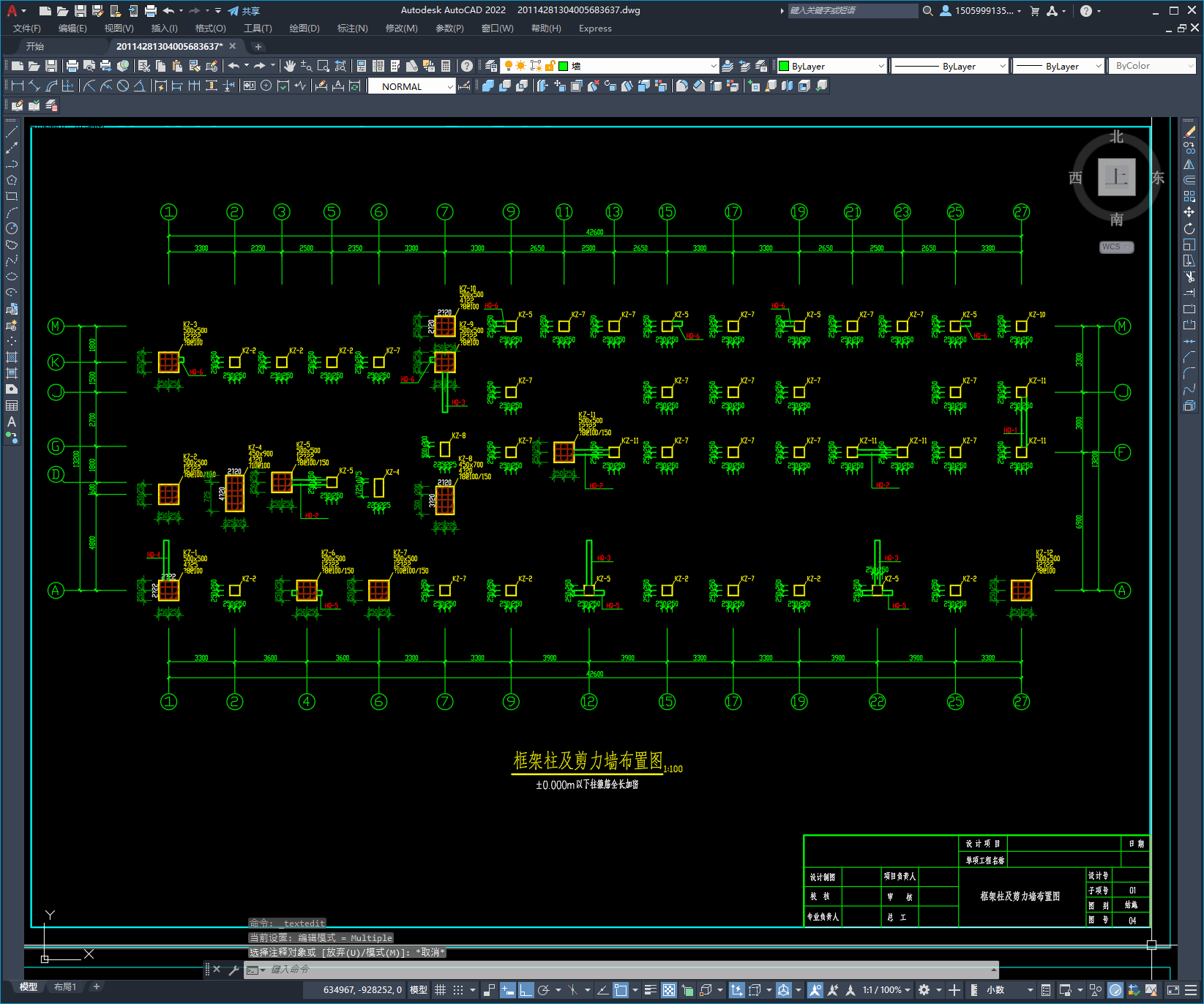Toggle grid display in status bar
The image size is (1204, 1004).
(440, 990)
